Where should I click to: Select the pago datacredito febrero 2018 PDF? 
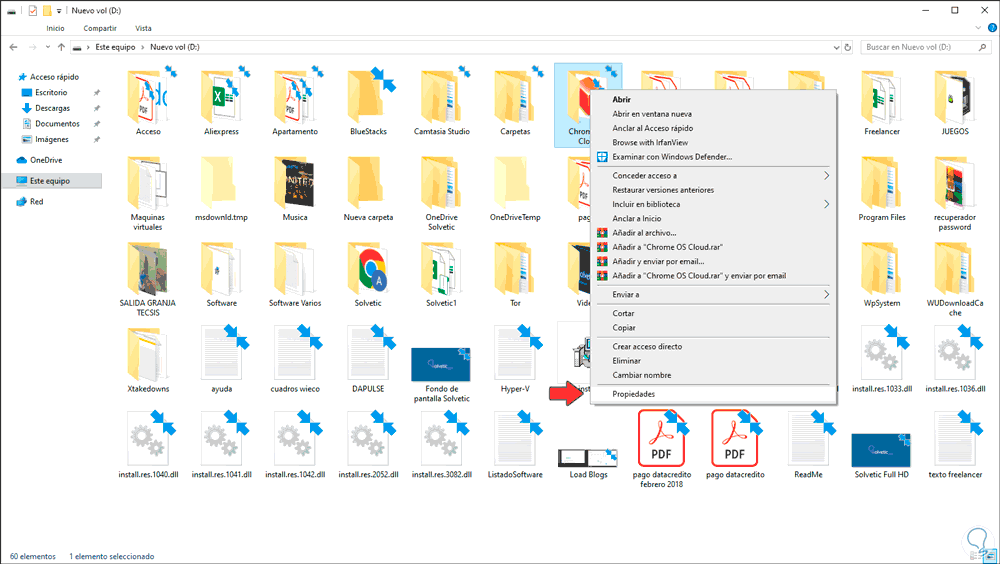click(x=661, y=439)
